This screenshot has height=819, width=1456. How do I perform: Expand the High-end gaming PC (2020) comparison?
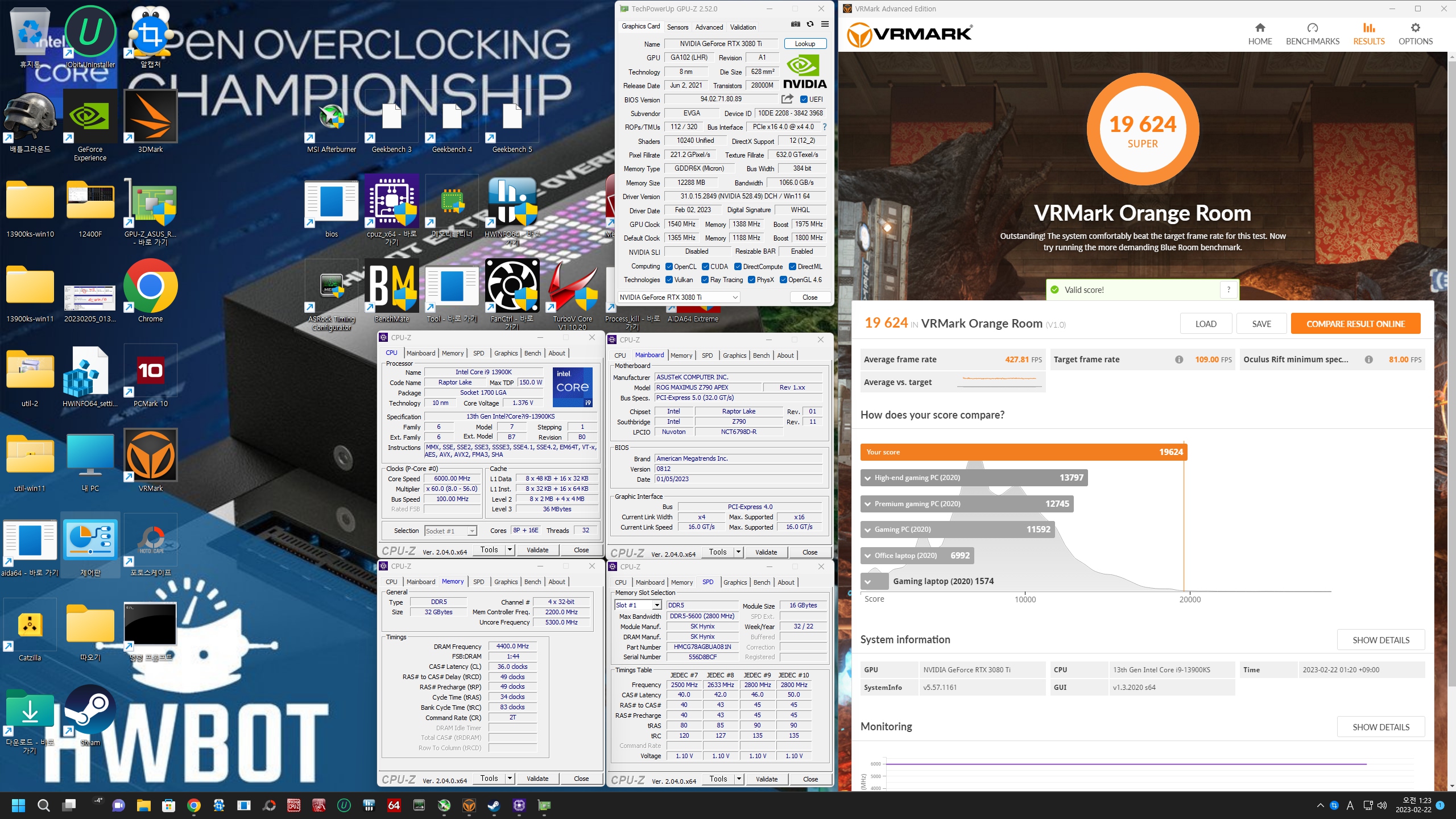(x=867, y=478)
